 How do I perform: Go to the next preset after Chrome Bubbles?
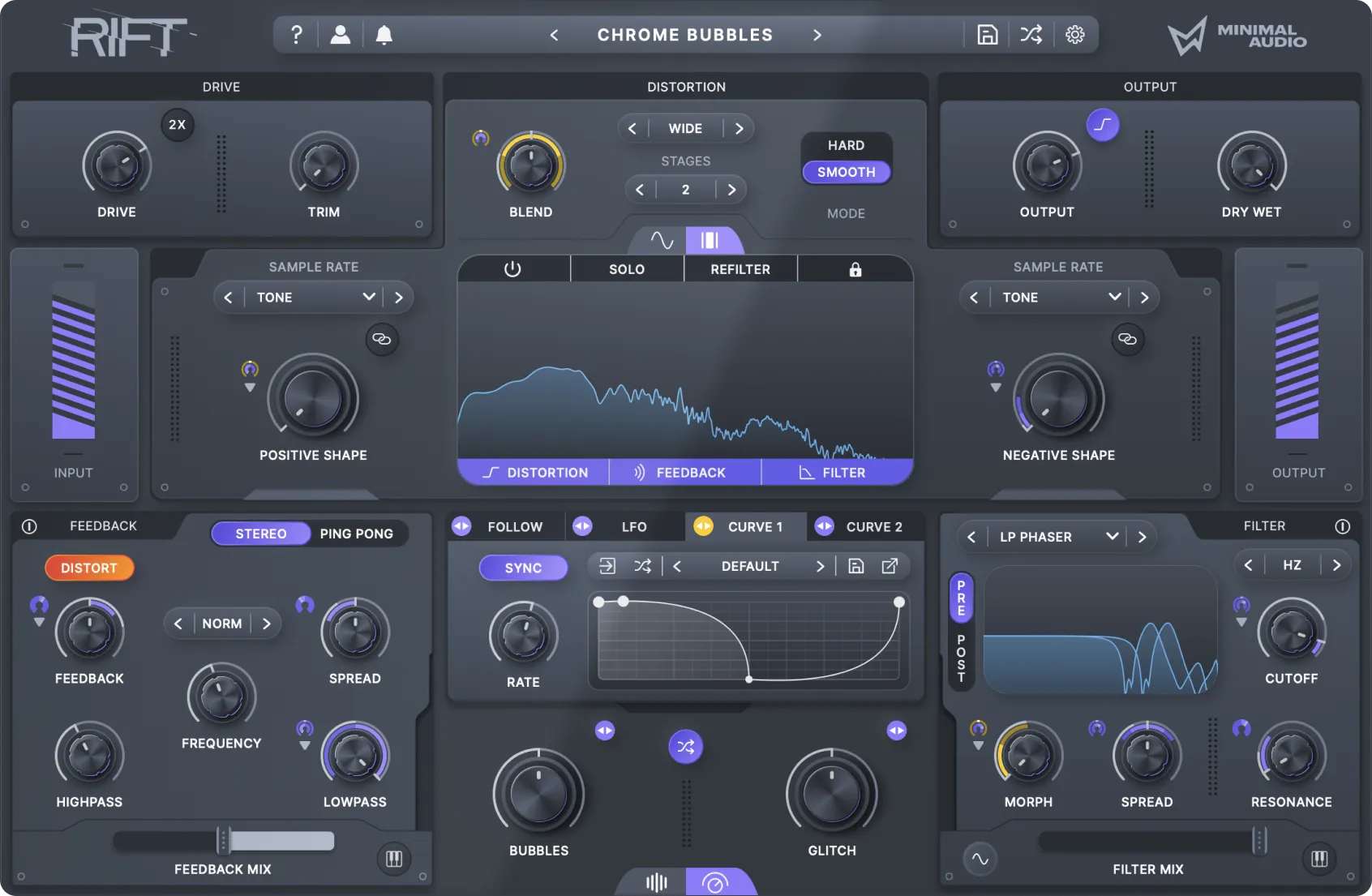[817, 35]
